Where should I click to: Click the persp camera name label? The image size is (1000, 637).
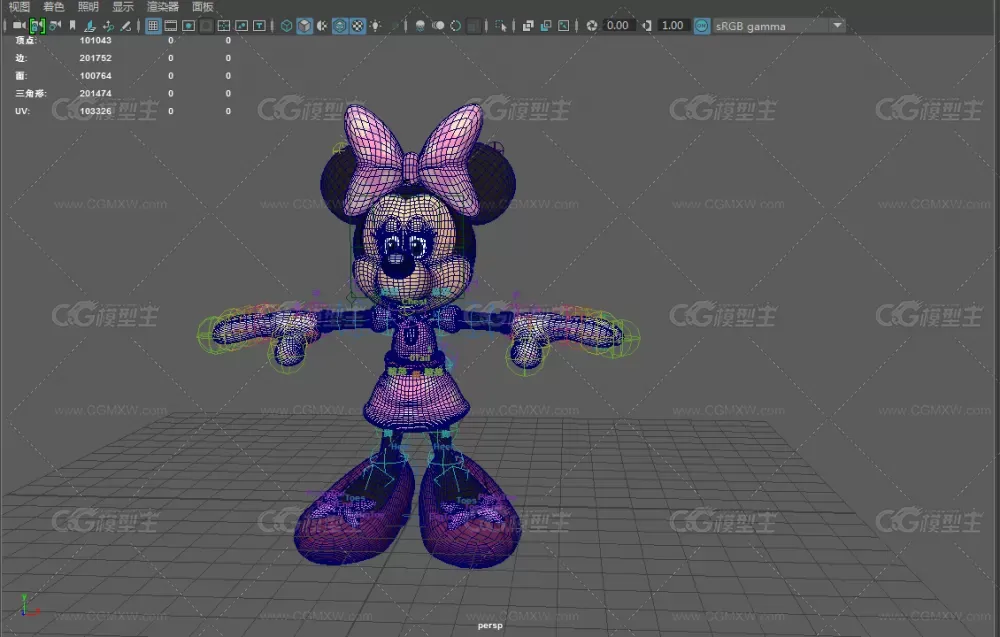click(x=490, y=626)
